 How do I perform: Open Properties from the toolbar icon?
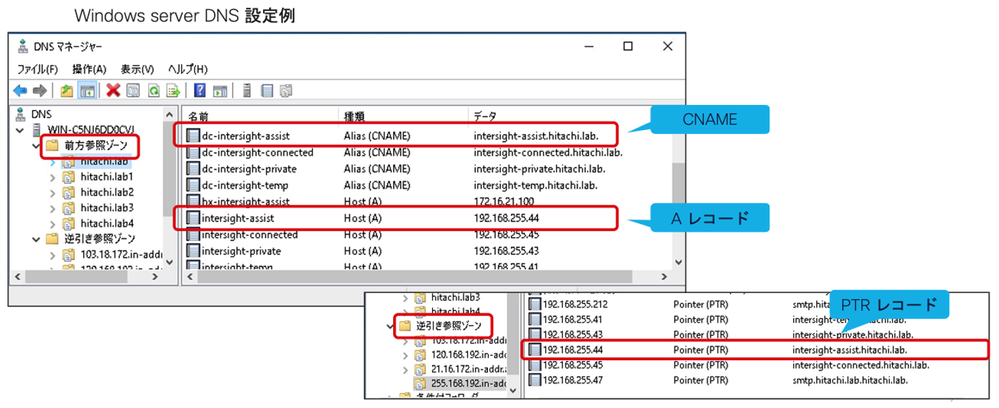point(133,91)
